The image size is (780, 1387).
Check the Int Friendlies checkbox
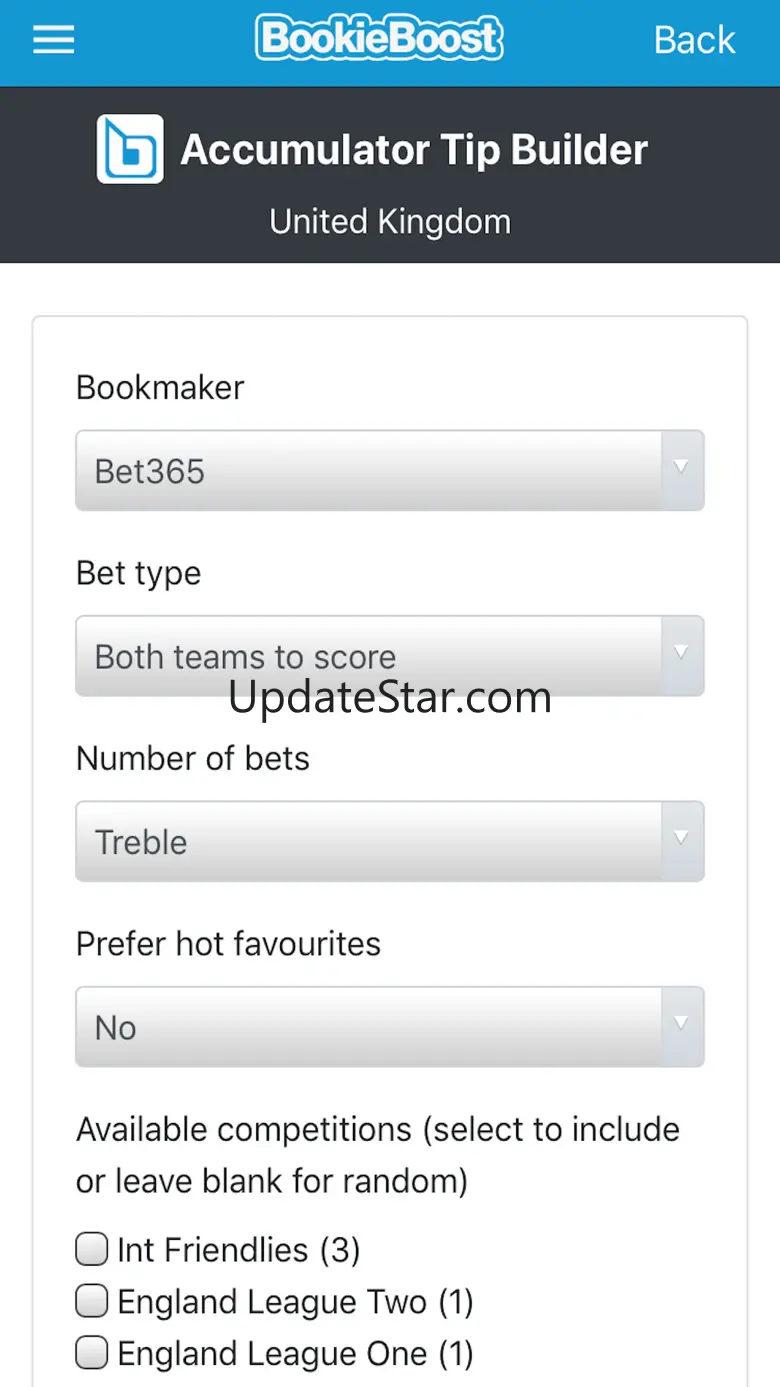[x=92, y=1249]
